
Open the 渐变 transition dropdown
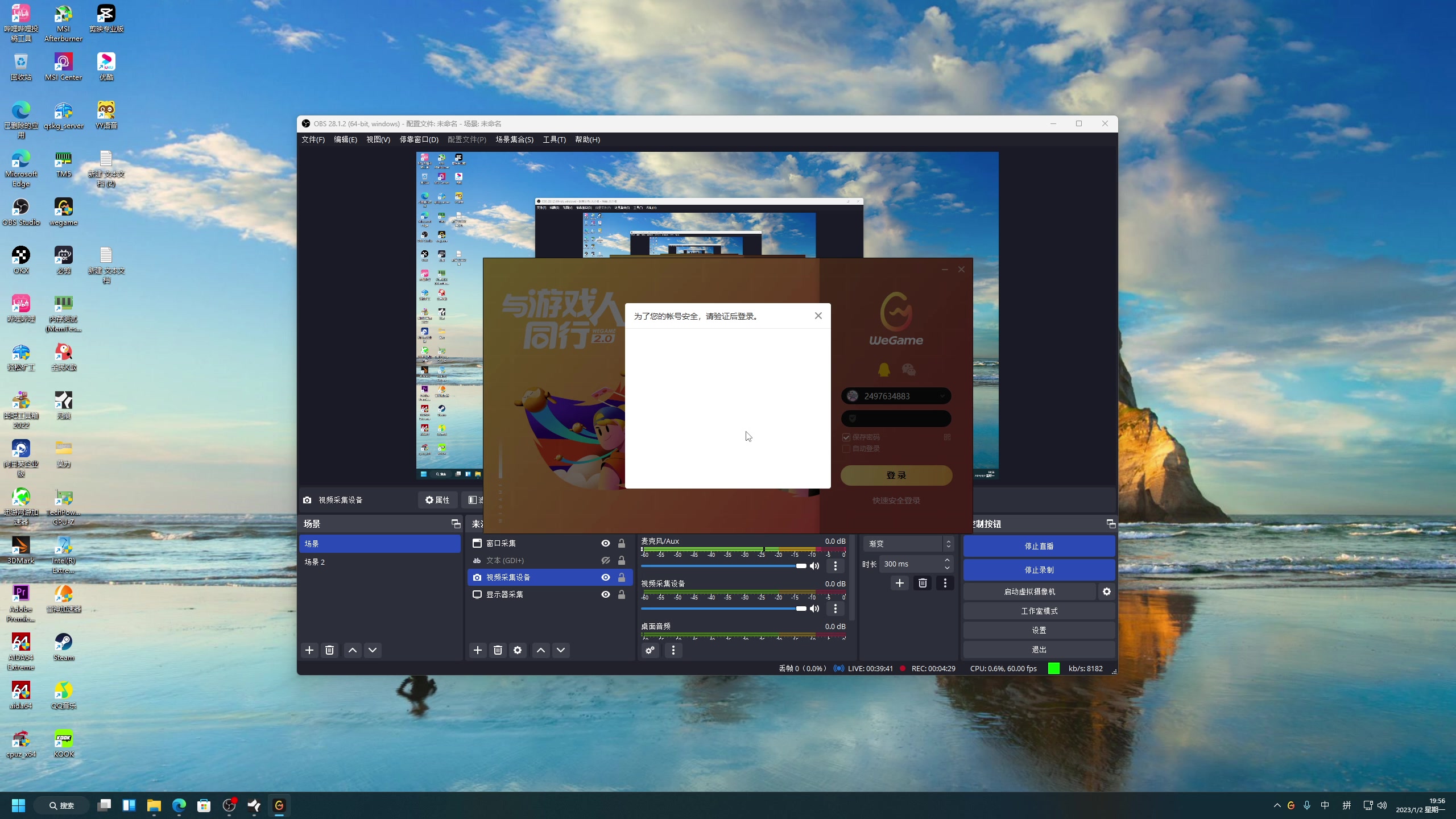pos(908,544)
